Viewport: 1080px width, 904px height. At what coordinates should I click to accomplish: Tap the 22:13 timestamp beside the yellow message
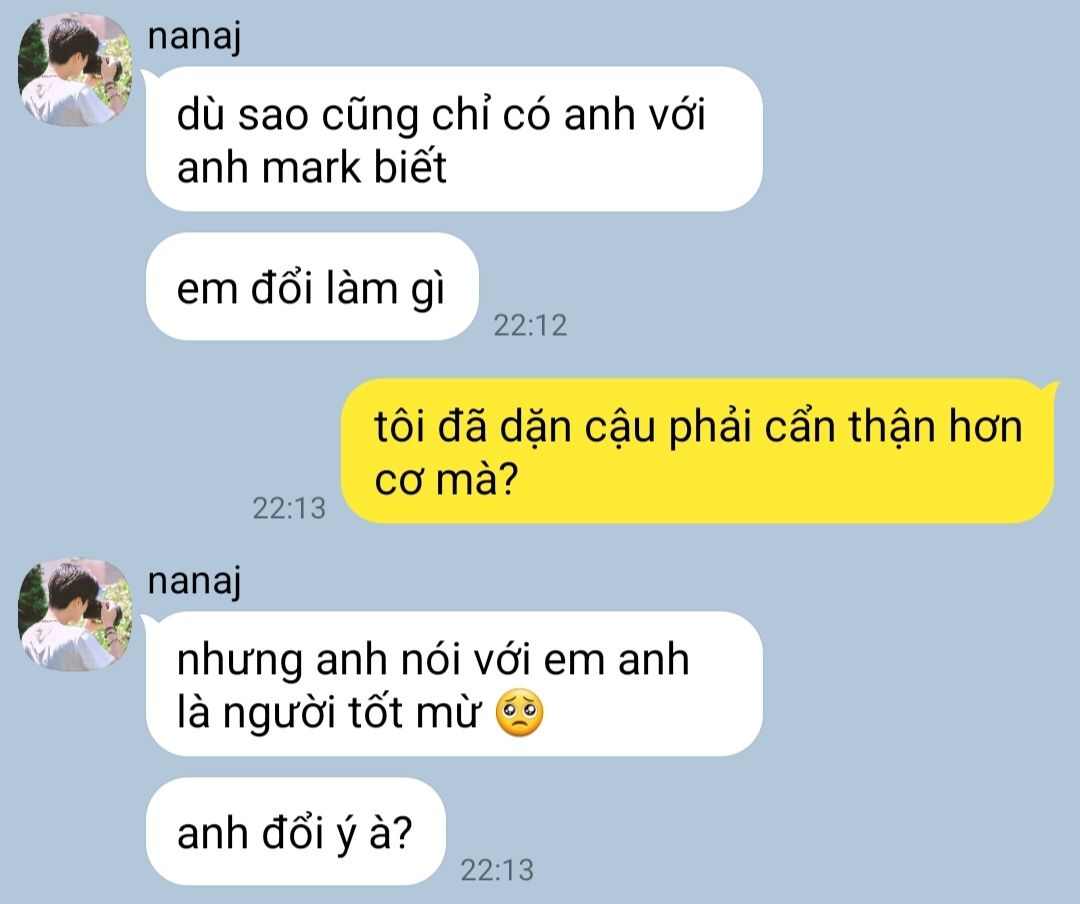pos(289,508)
